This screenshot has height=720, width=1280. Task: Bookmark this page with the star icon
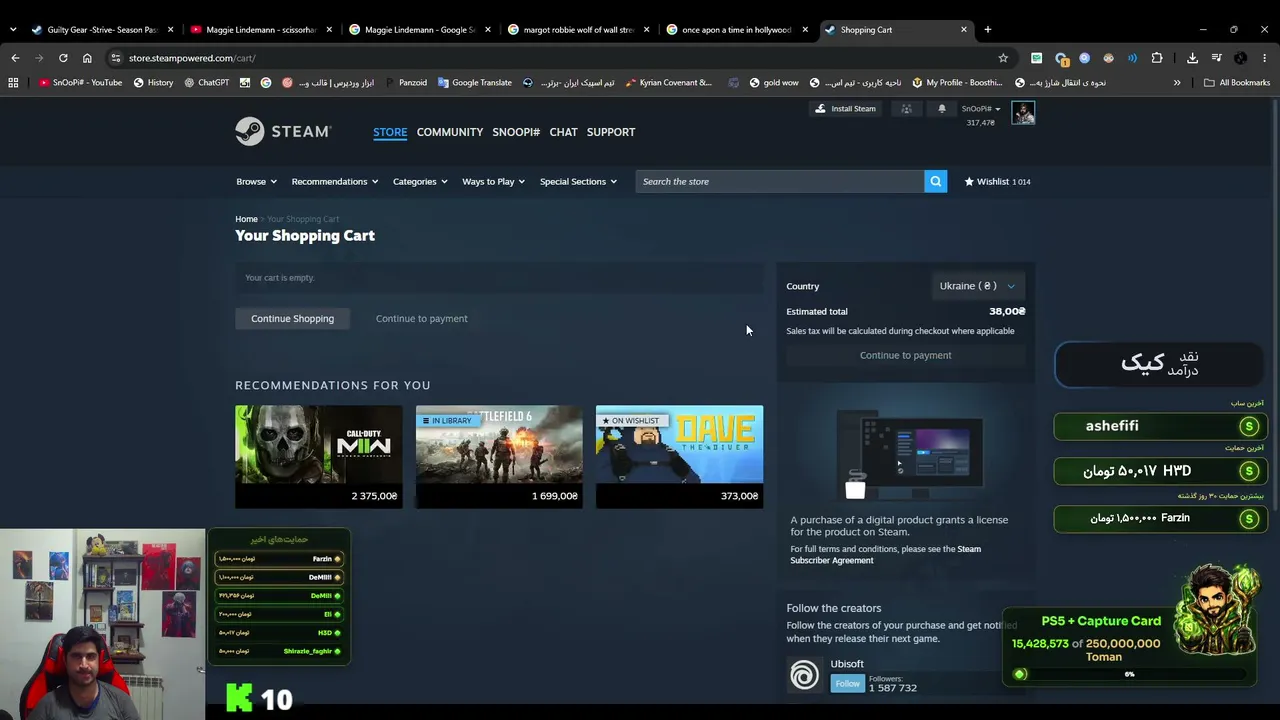pyautogui.click(x=1003, y=58)
